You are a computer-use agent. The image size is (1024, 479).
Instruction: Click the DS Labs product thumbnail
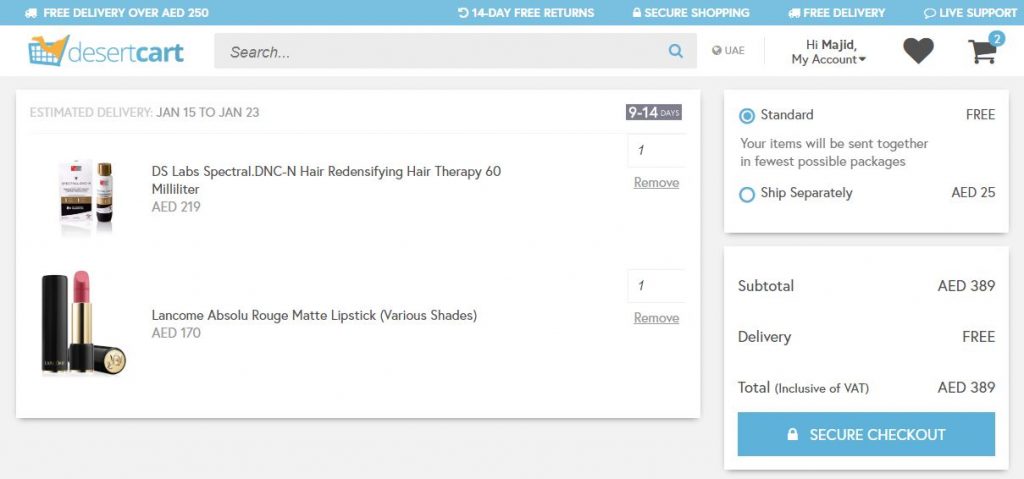coord(86,196)
